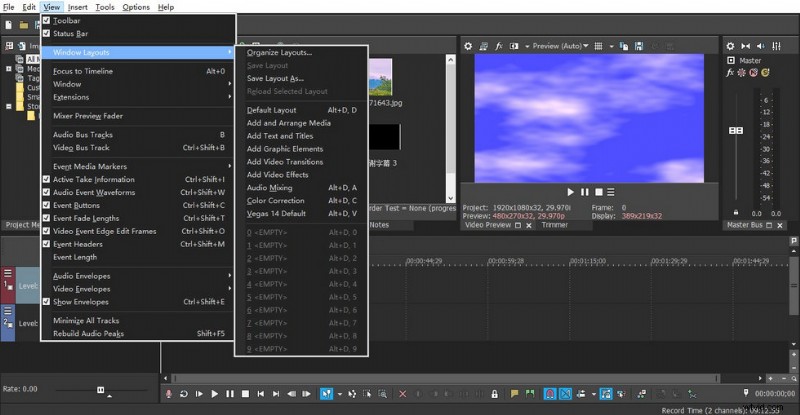Viewport: 800px width, 415px height.
Task: Play the Video Preview window
Action: pos(570,192)
